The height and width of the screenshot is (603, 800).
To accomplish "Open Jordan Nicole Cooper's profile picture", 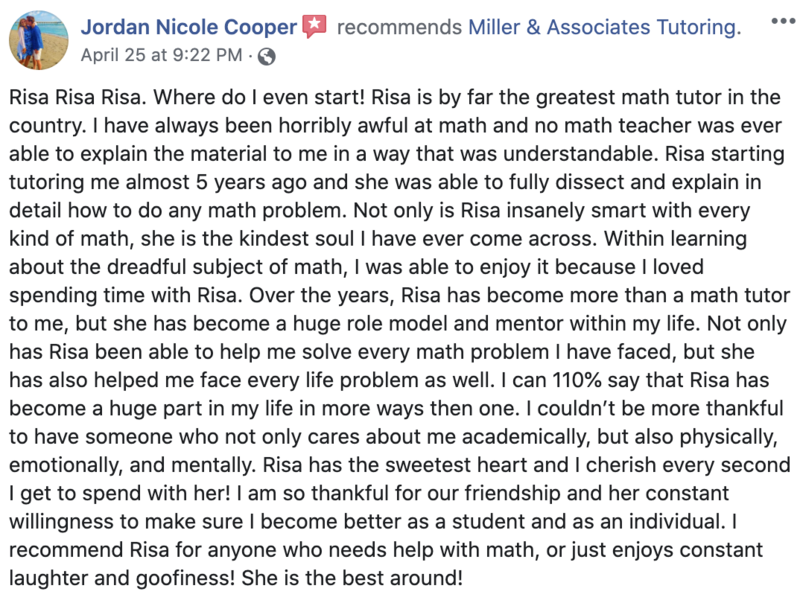I will click(39, 40).
